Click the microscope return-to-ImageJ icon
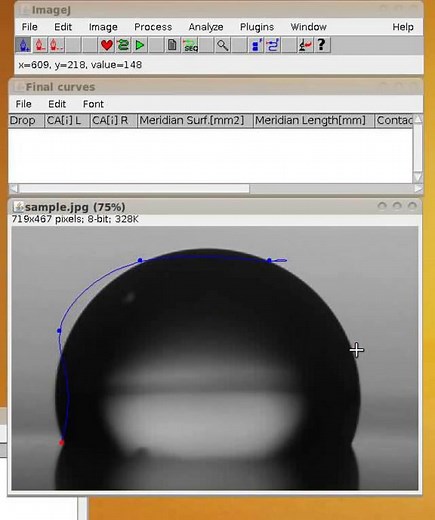Image resolution: width=435 pixels, height=520 pixels. [305, 45]
